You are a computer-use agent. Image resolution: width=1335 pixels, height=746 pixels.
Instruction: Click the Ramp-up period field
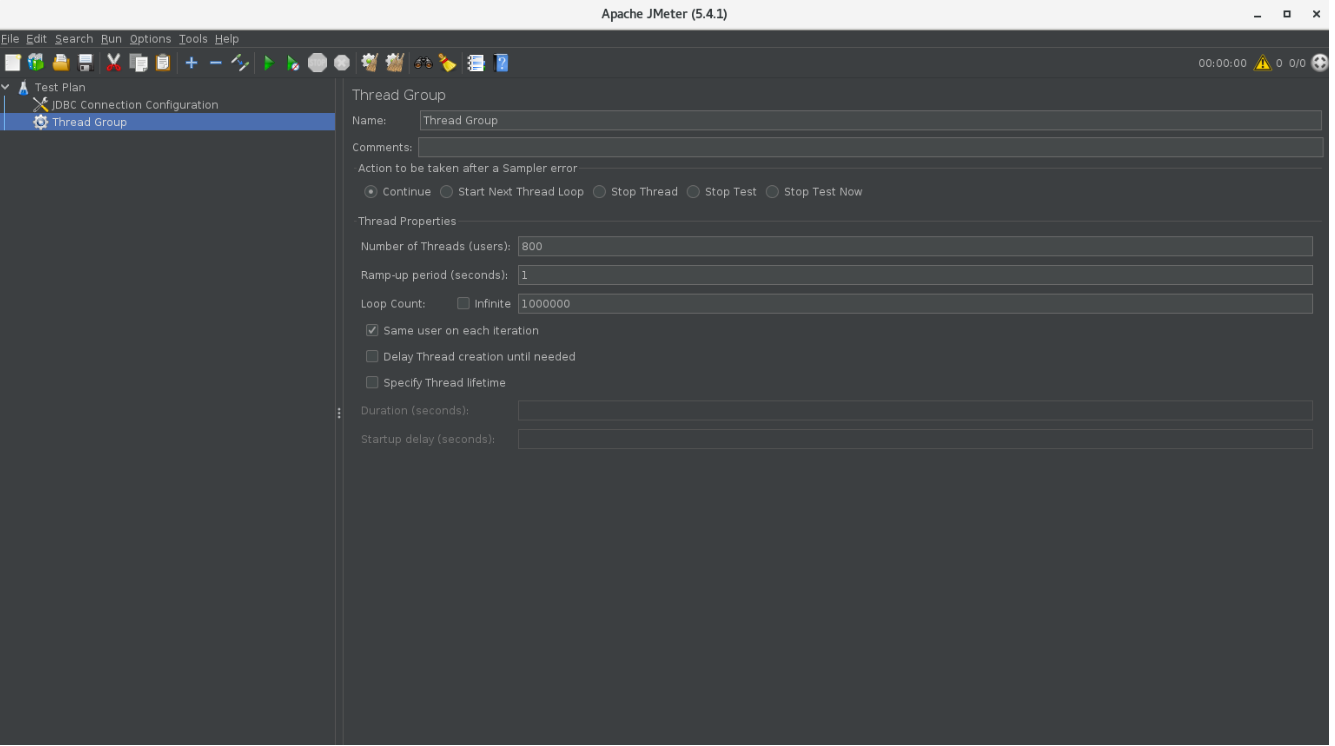coord(915,275)
